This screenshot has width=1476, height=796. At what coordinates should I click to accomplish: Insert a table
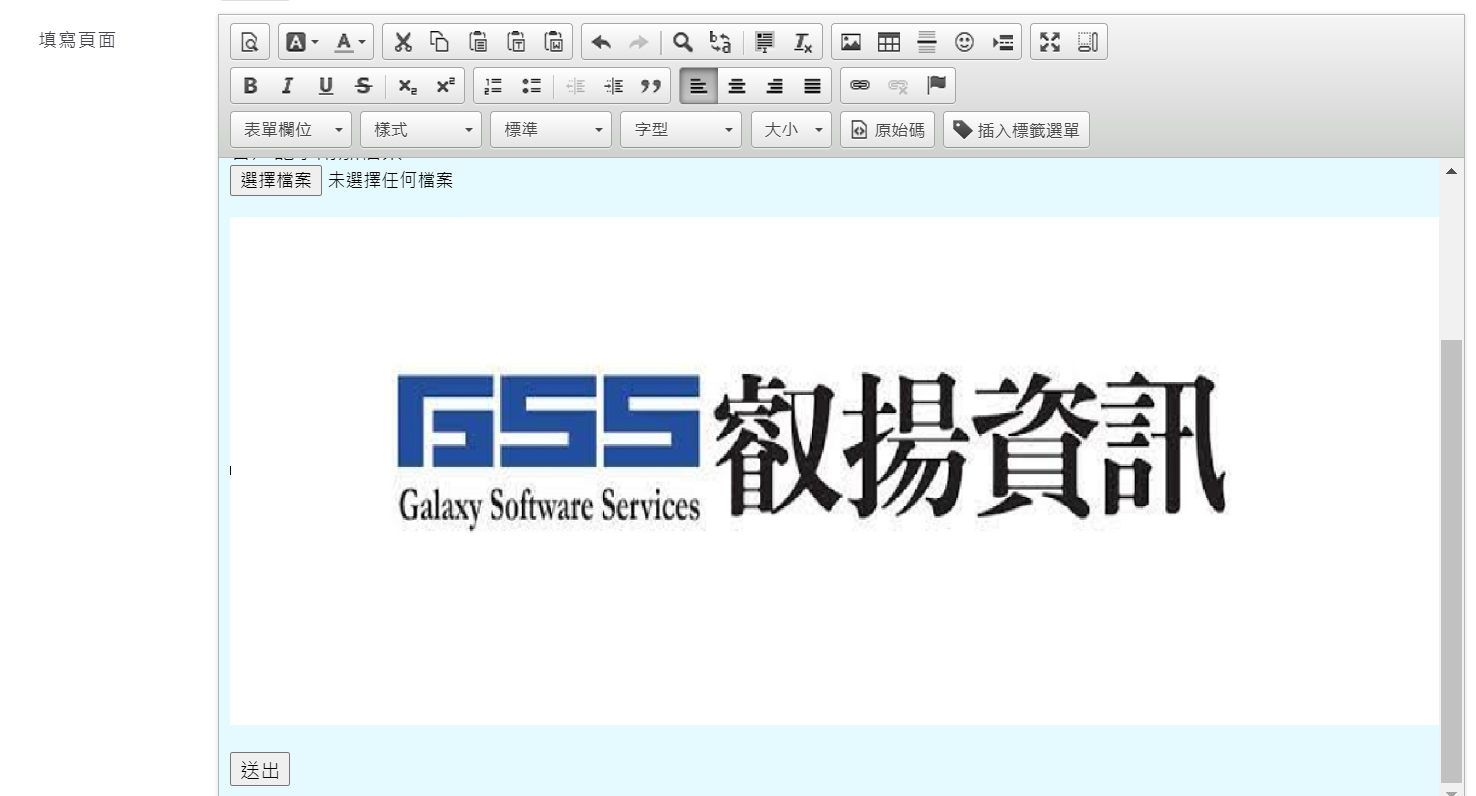[889, 42]
